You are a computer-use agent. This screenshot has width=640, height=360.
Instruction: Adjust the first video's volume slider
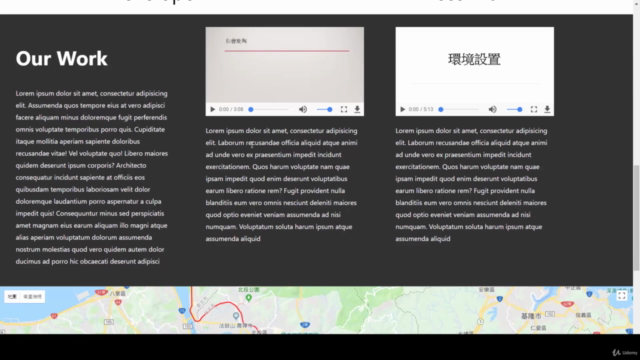(324, 109)
